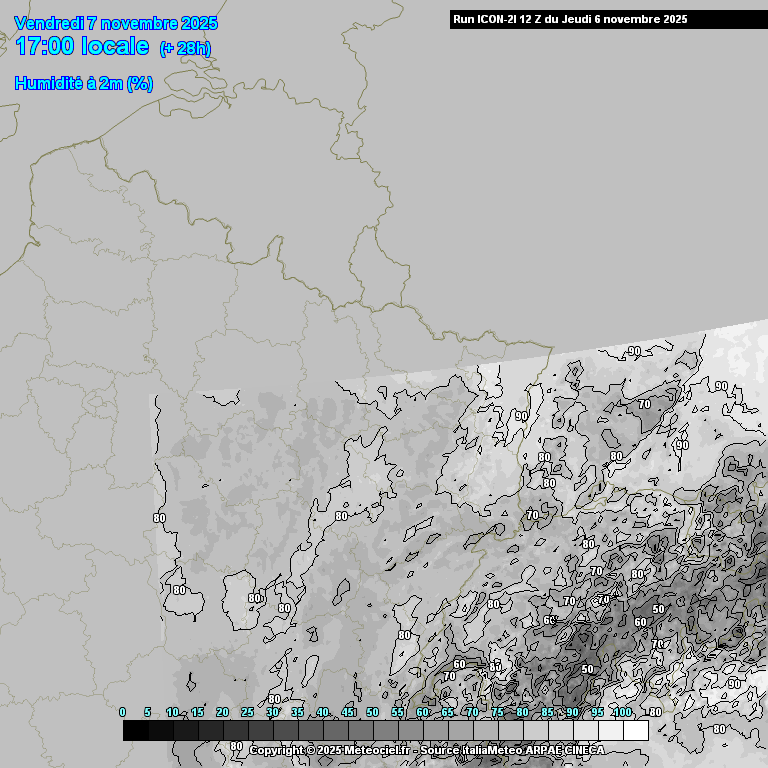Click the '17:00 locale' time label
The image size is (768, 768).
(82, 46)
